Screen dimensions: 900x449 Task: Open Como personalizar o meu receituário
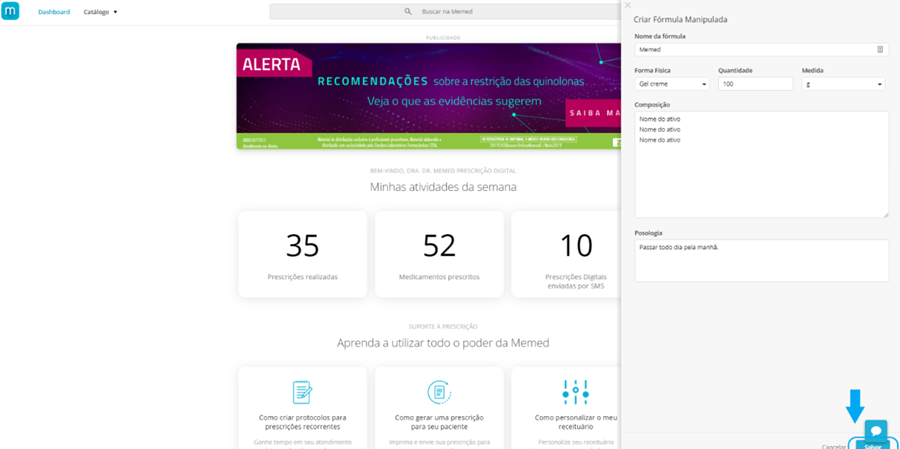coord(575,422)
